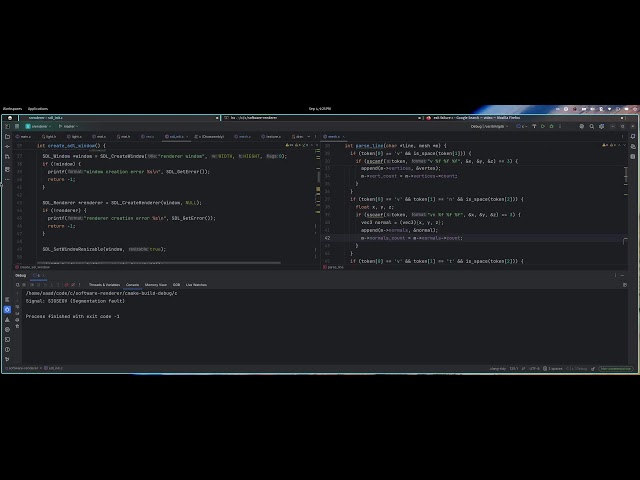
Task: Click the green Run button
Action: [x=543, y=127]
